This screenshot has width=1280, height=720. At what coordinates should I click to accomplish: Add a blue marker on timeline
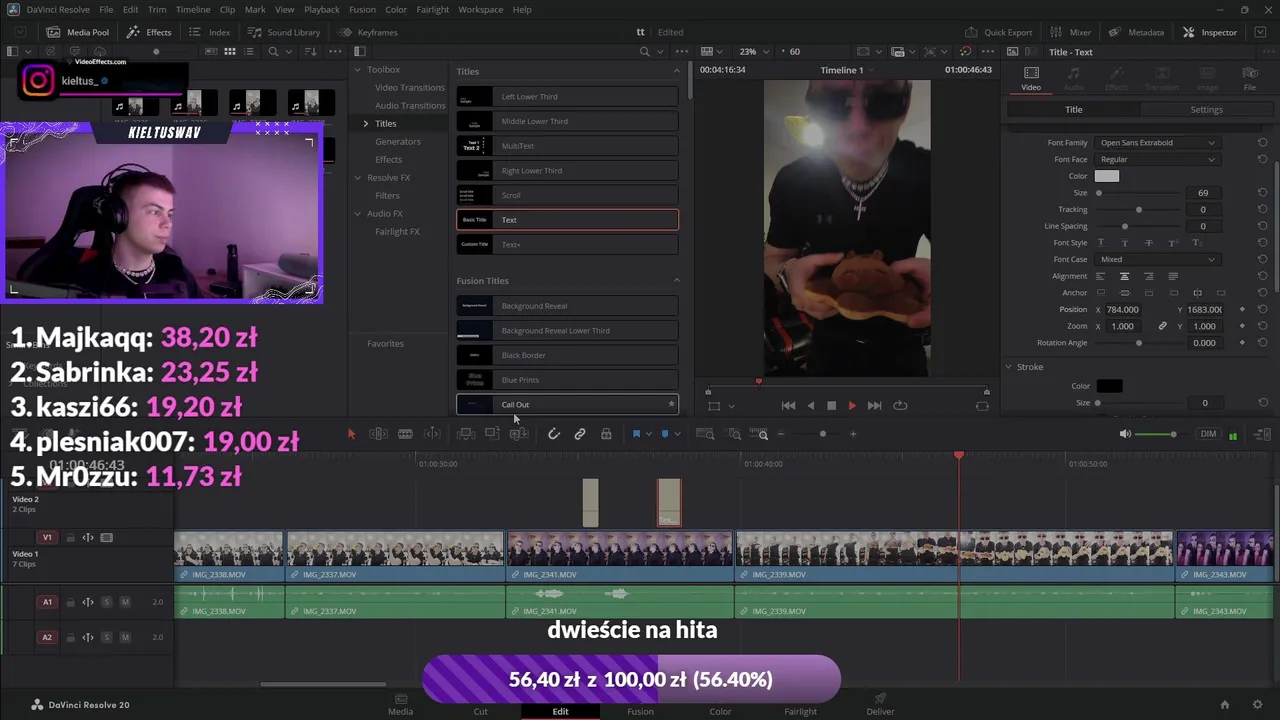pyautogui.click(x=666, y=434)
